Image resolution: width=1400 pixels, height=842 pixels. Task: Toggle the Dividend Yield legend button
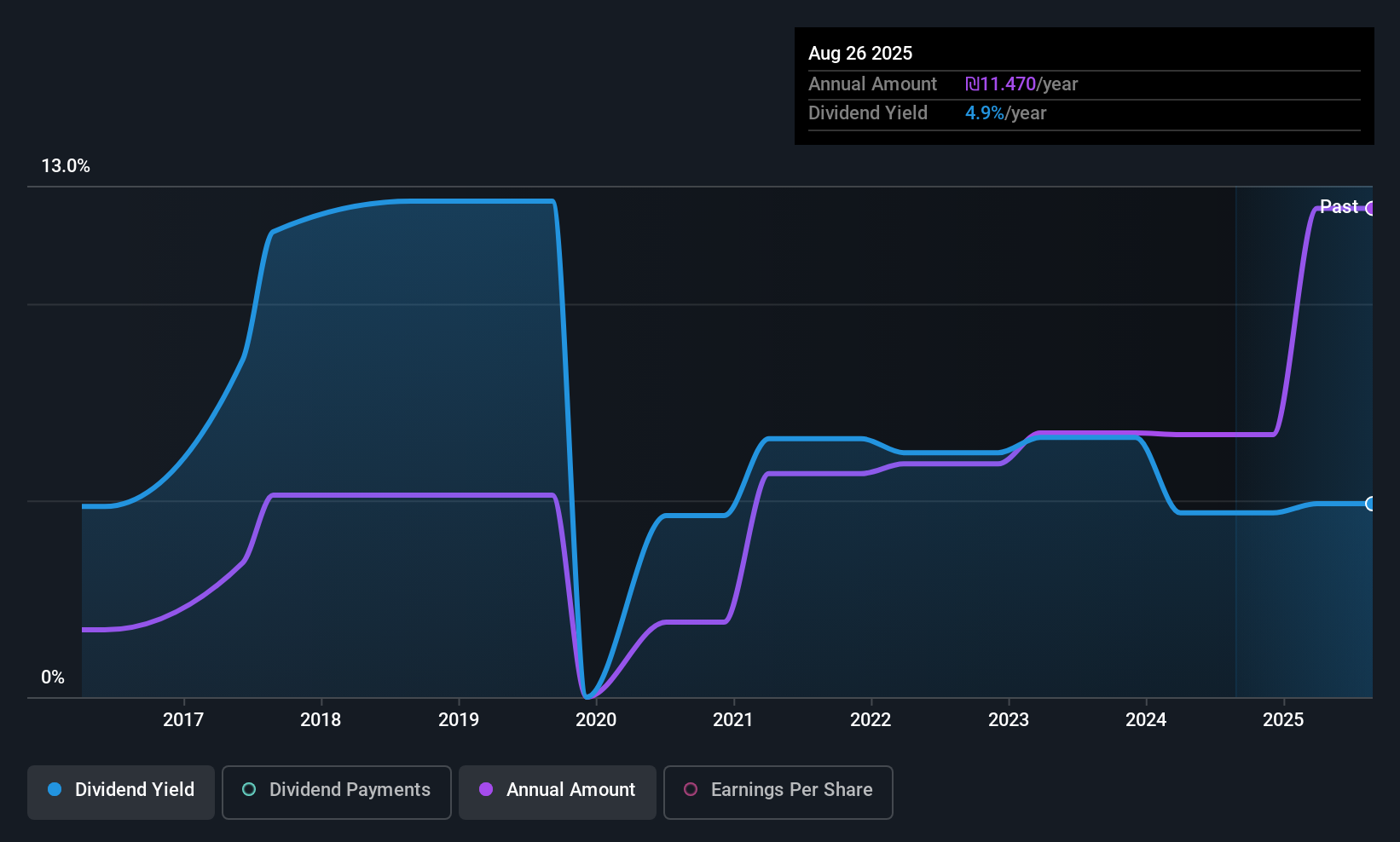[121, 792]
